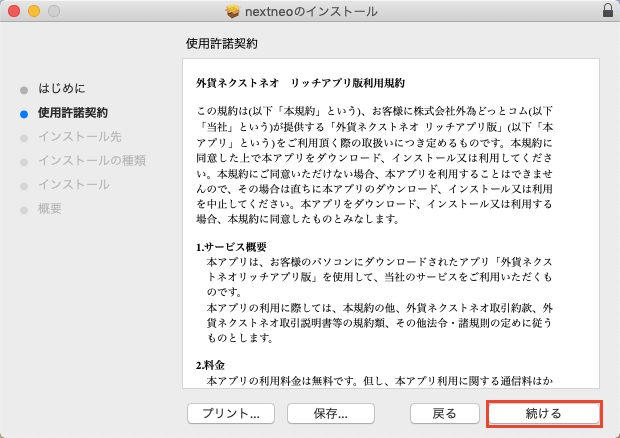Go back with the 戻る button

pyautogui.click(x=444, y=413)
